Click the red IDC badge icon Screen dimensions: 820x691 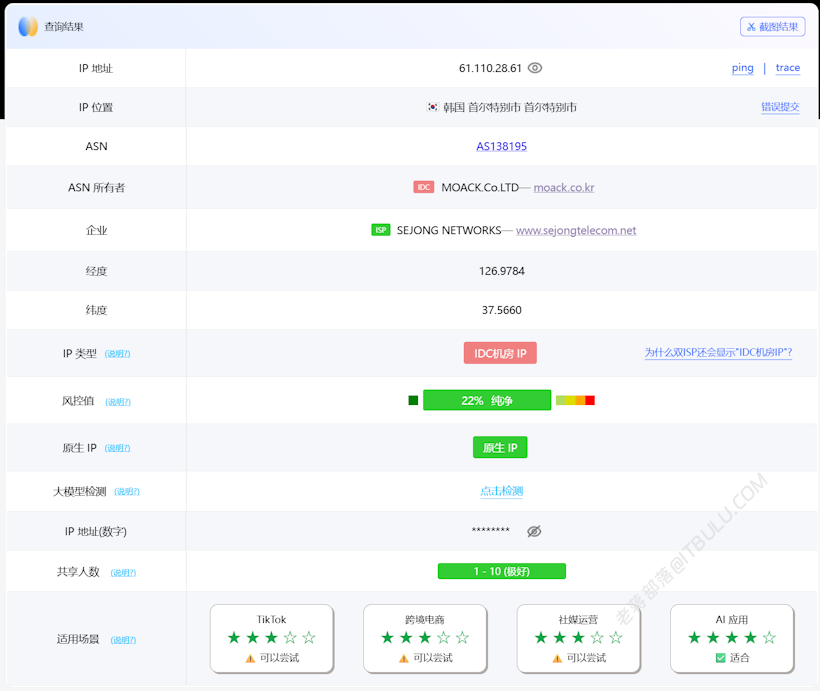[x=424, y=187]
